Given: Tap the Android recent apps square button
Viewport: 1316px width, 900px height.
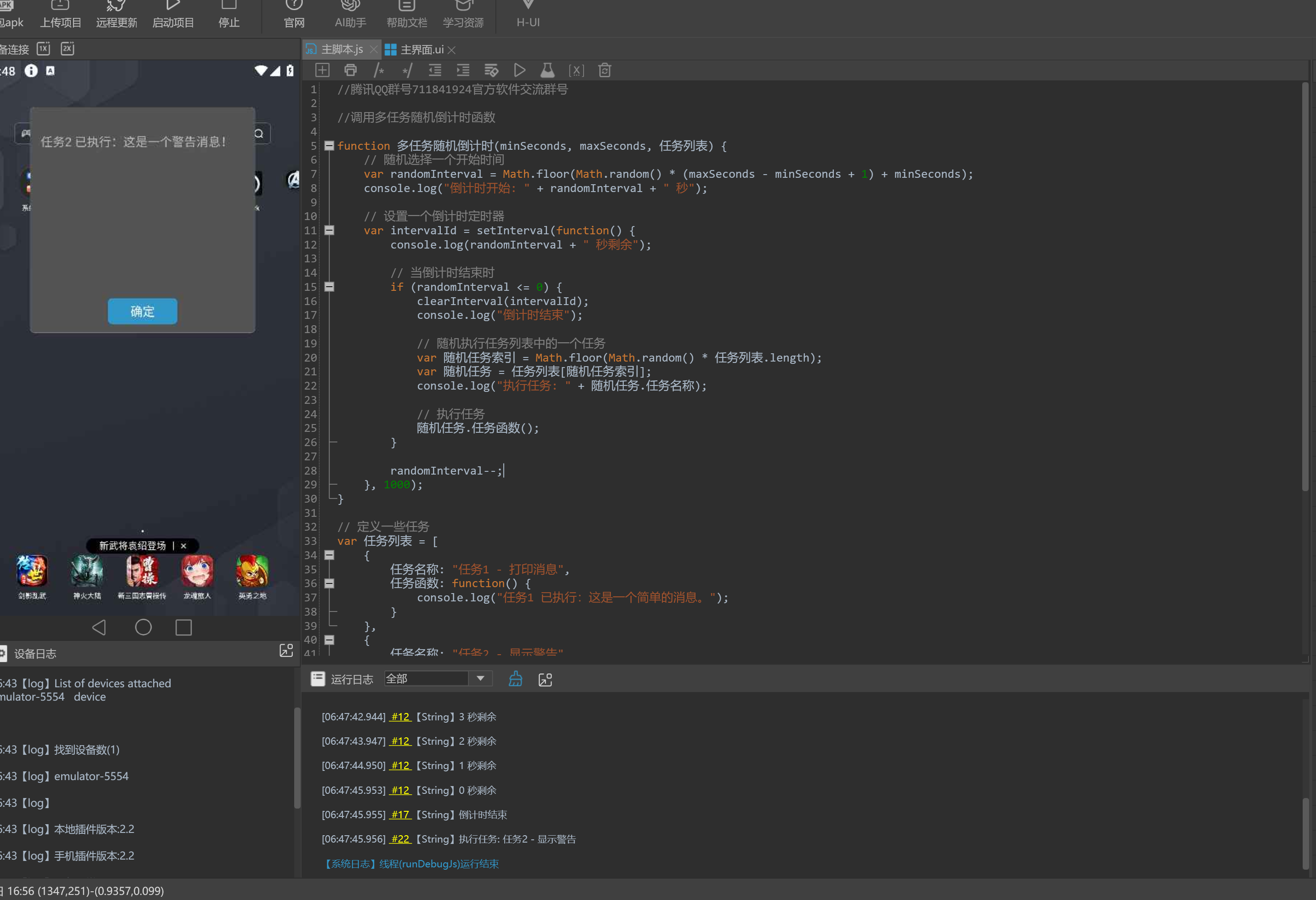Looking at the screenshot, I should coord(183,627).
